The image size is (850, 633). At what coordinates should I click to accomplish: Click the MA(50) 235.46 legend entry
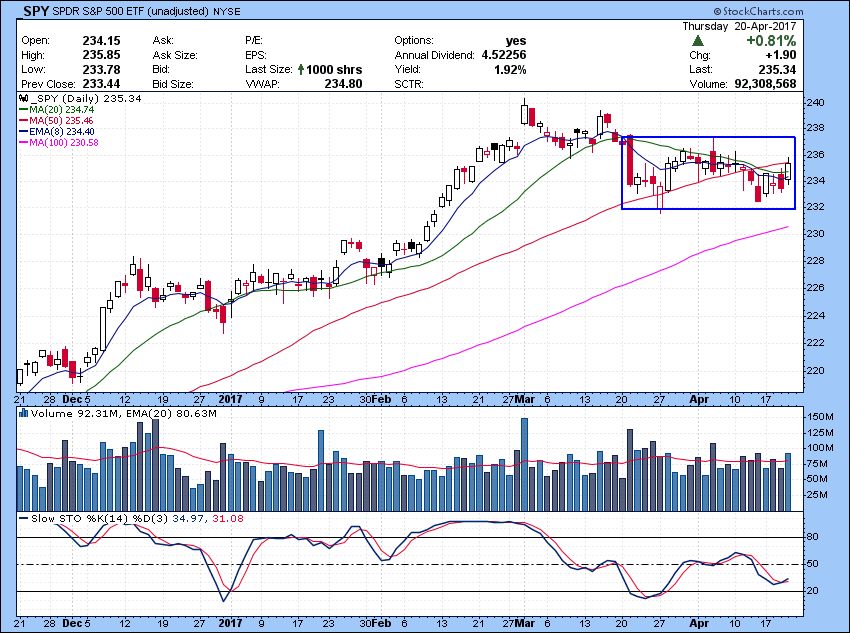(x=62, y=121)
